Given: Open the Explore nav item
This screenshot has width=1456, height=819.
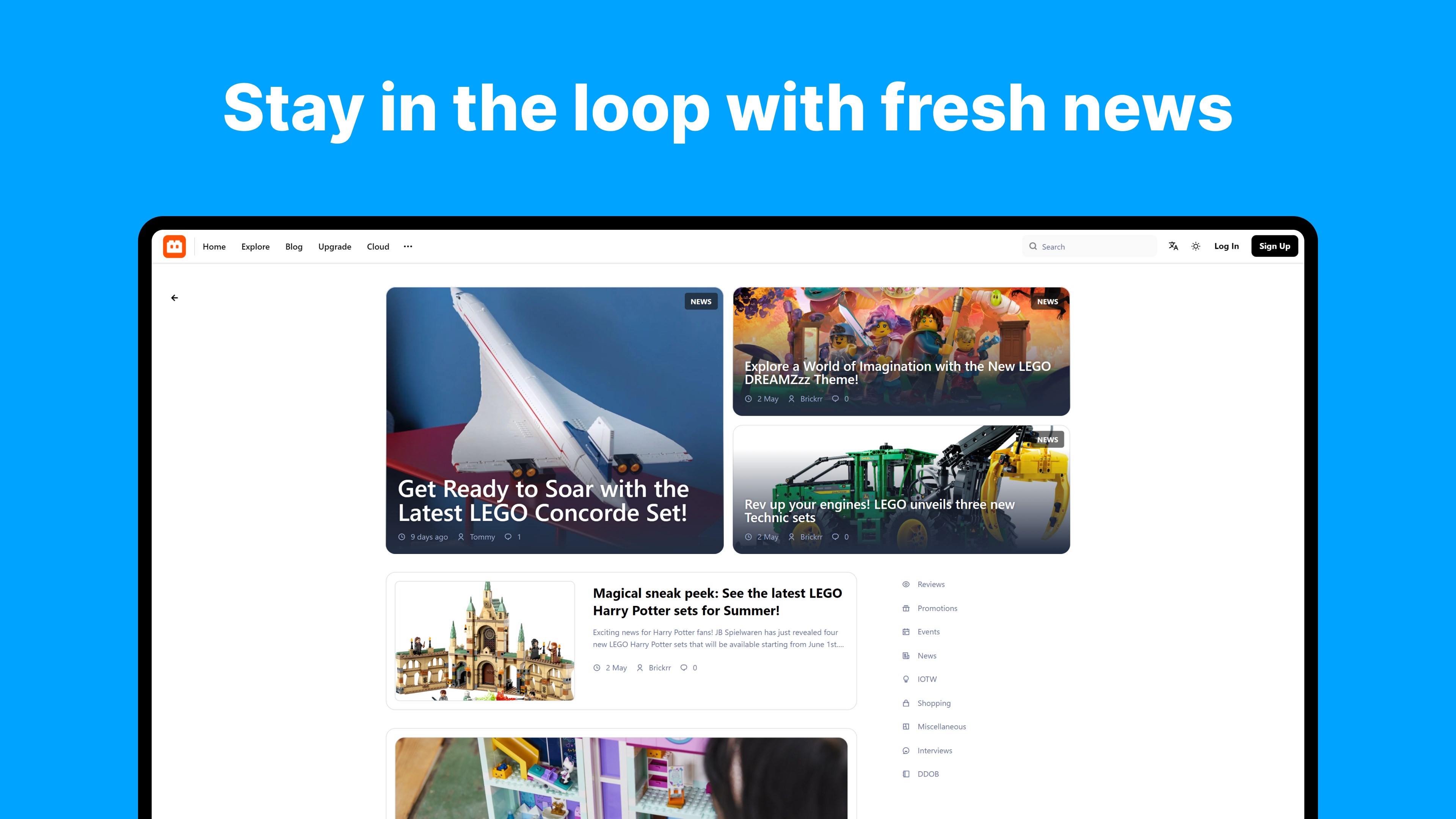Looking at the screenshot, I should (256, 246).
